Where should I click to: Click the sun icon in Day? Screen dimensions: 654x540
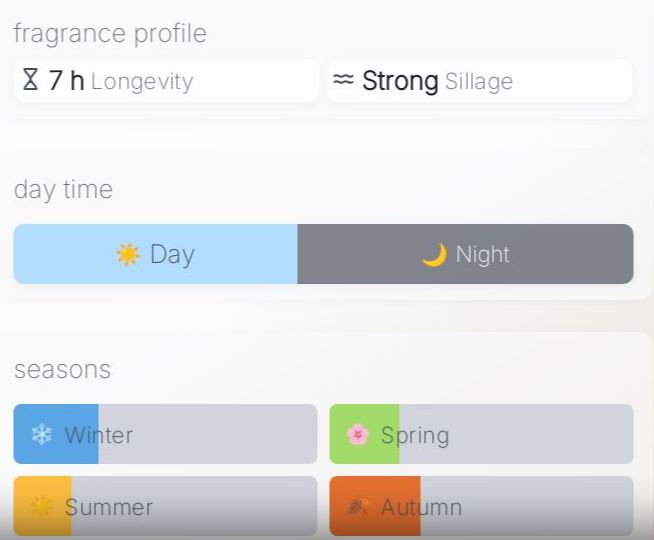tap(128, 255)
